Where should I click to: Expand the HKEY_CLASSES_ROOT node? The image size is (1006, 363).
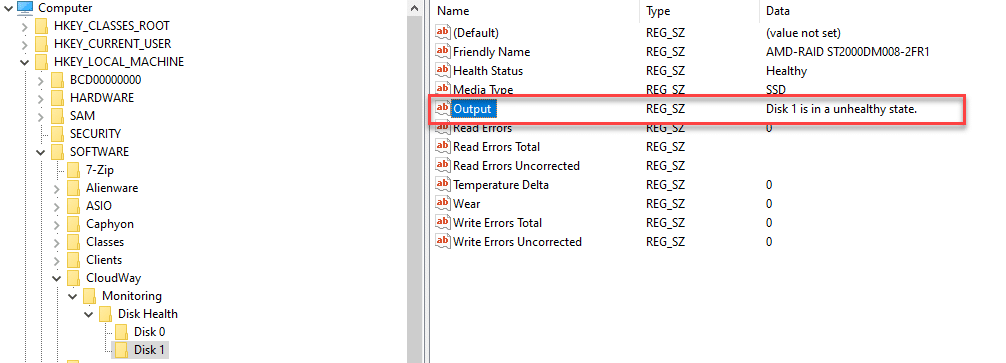24,26
